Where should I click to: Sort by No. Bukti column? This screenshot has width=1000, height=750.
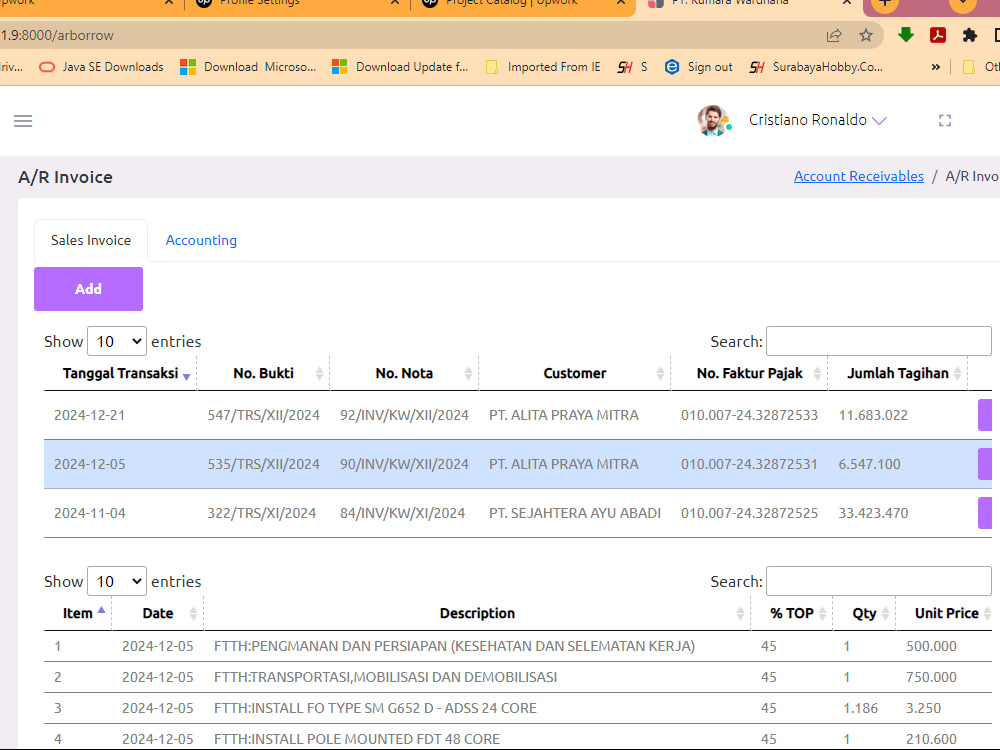[x=263, y=374]
